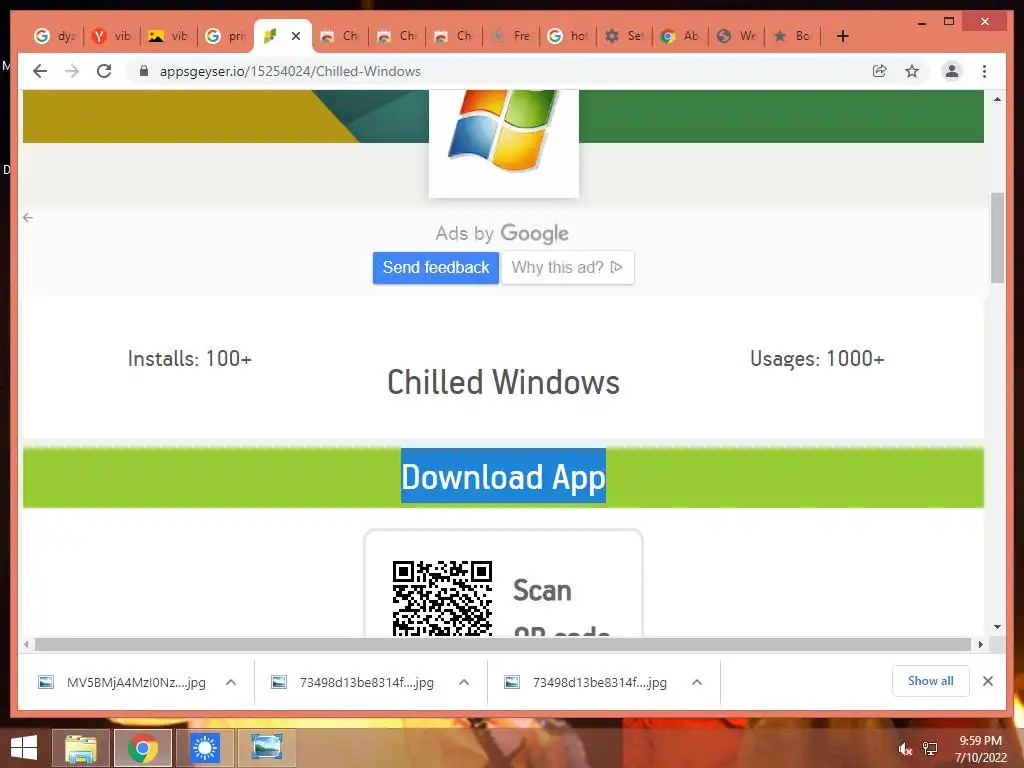Click the vertical scrollbar thumb
The height and width of the screenshot is (768, 1024).
tap(997, 238)
